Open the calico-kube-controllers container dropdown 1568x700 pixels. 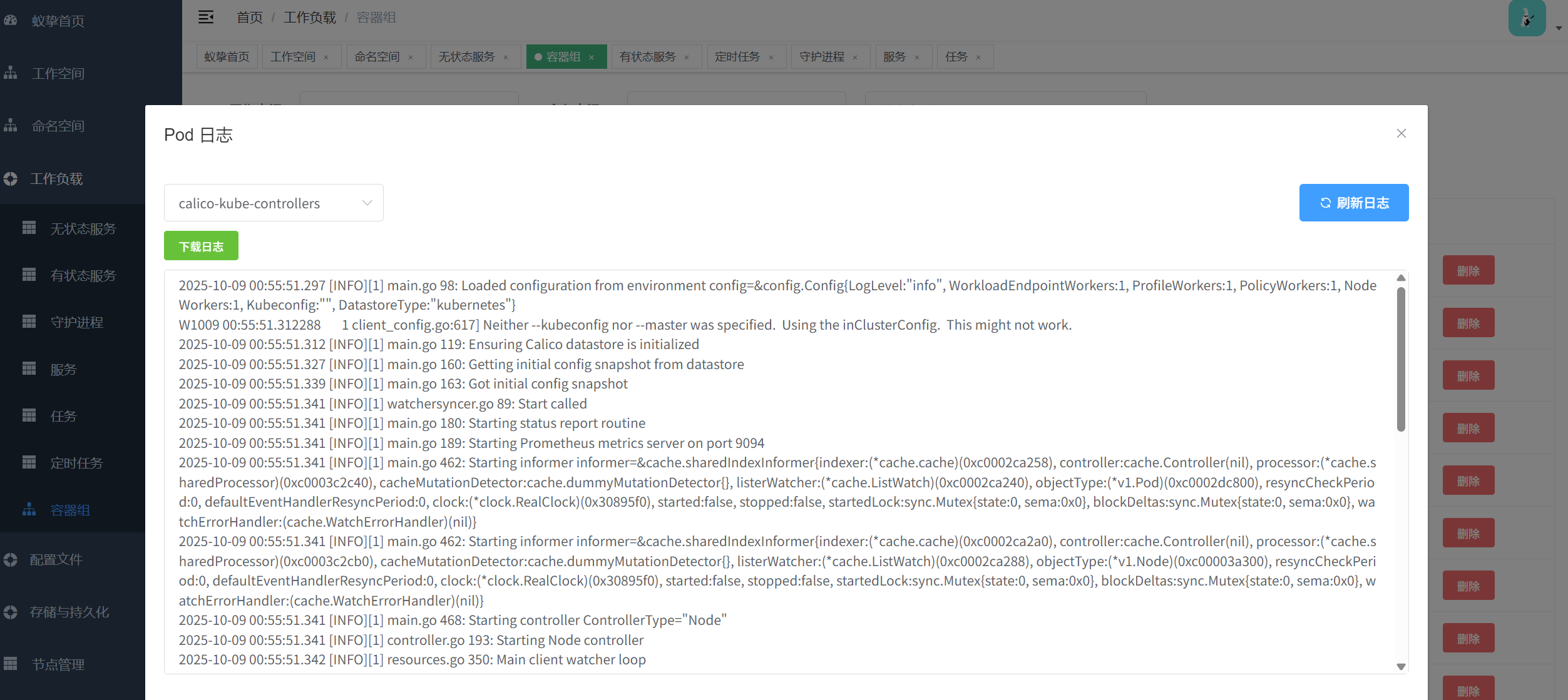click(274, 203)
